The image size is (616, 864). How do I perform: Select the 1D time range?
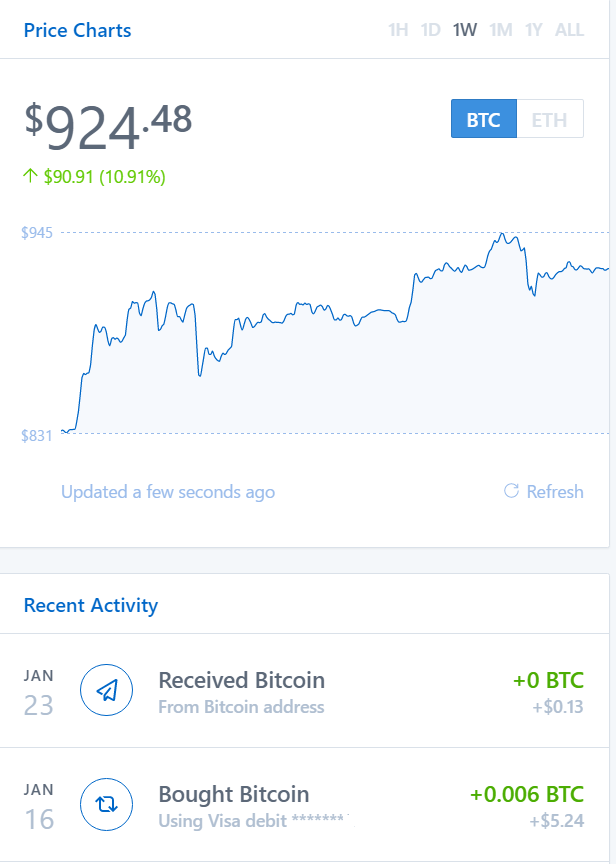(x=430, y=30)
